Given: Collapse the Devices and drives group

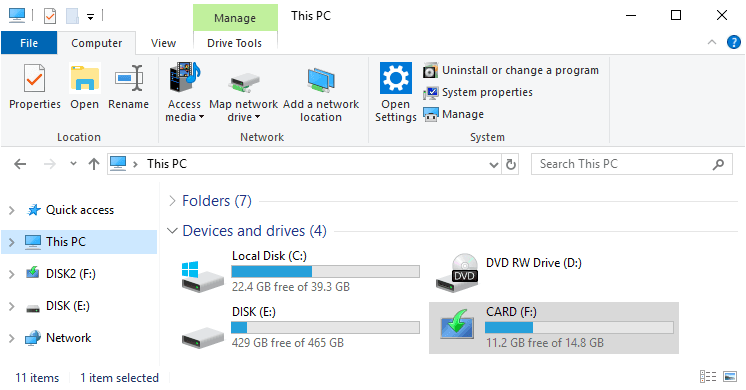Looking at the screenshot, I should (x=172, y=231).
